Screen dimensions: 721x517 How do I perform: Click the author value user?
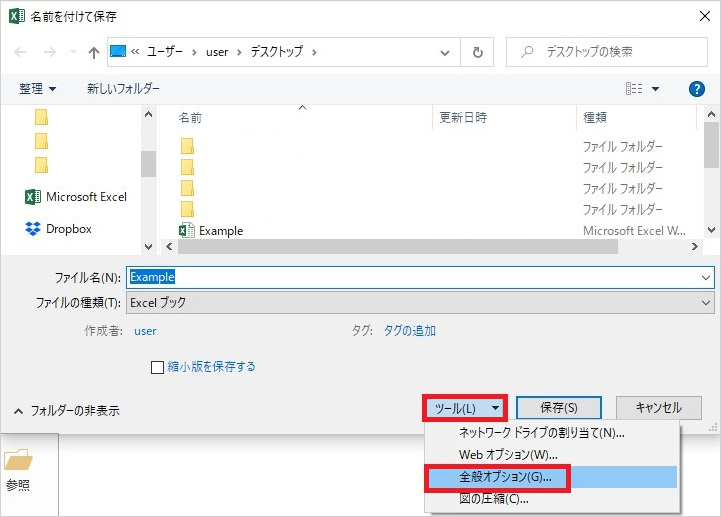point(145,331)
